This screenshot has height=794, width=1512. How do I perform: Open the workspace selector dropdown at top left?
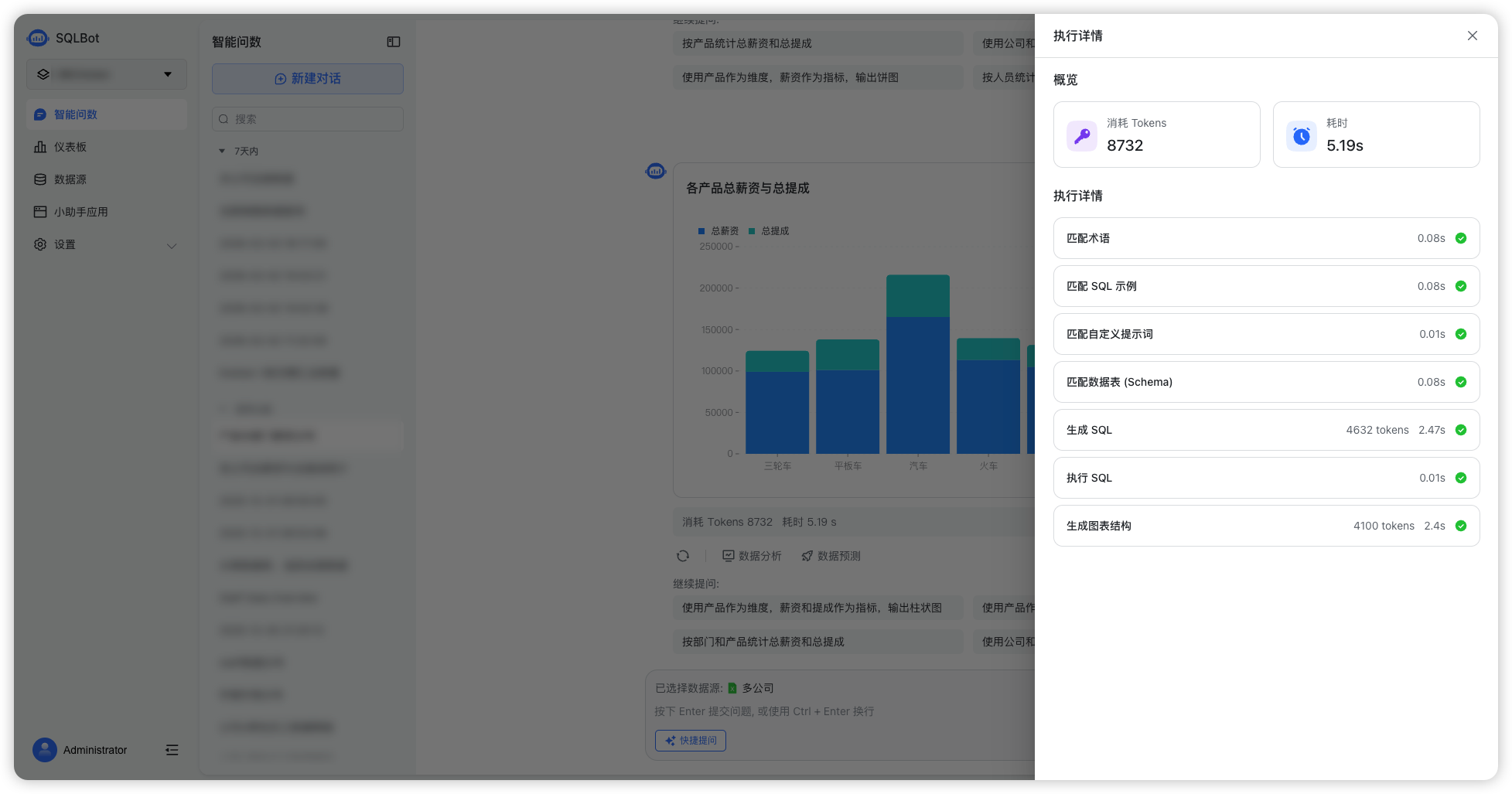click(x=106, y=74)
